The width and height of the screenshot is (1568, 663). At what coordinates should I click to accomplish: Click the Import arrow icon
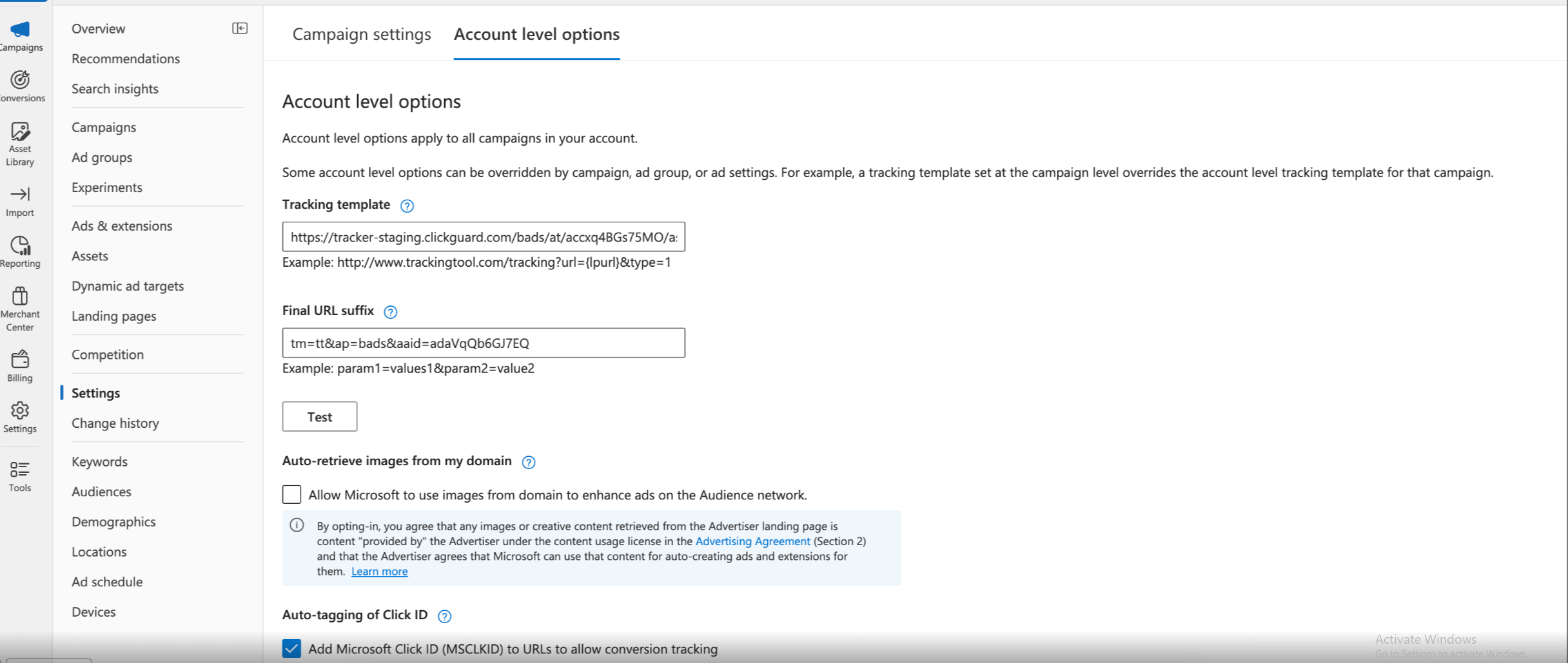(20, 194)
